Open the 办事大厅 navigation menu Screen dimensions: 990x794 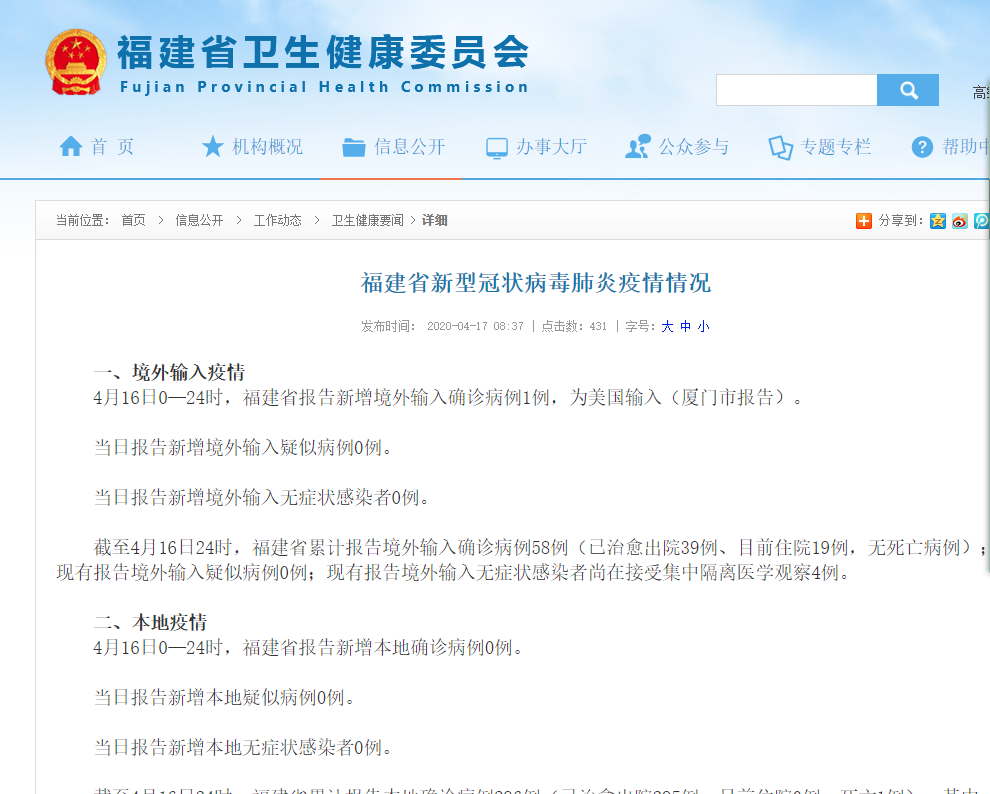click(x=536, y=147)
